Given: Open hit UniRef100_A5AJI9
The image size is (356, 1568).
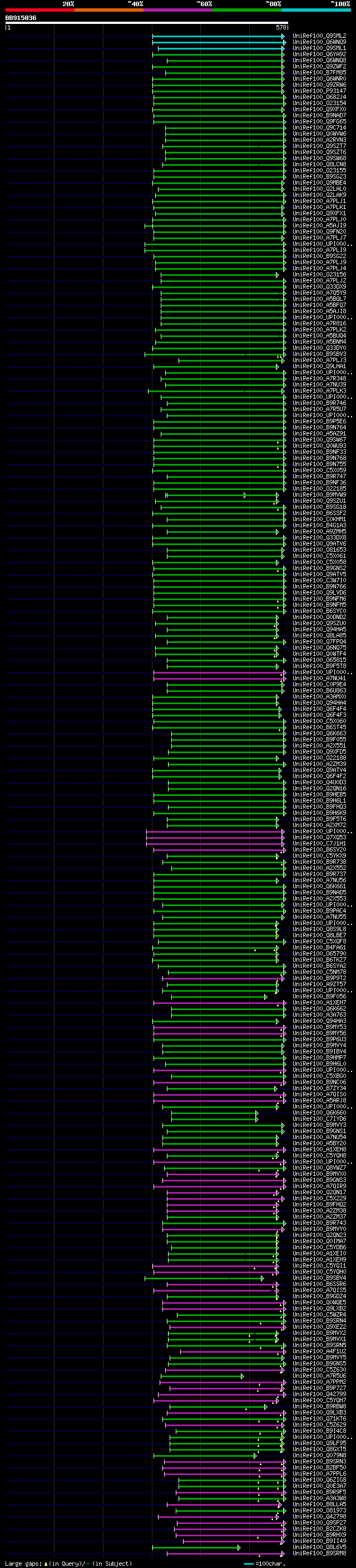Looking at the screenshot, I should point(319,226).
